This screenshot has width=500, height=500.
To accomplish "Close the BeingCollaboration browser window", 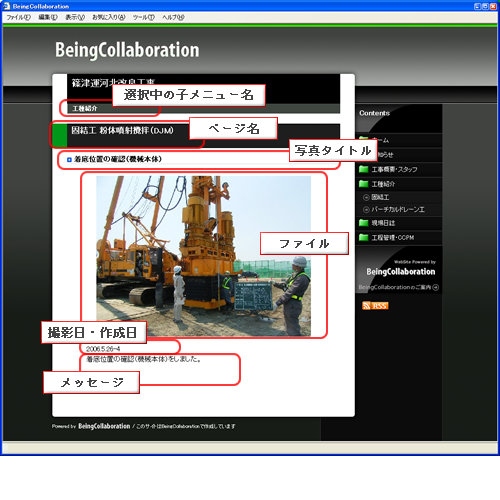I will 493,6.
